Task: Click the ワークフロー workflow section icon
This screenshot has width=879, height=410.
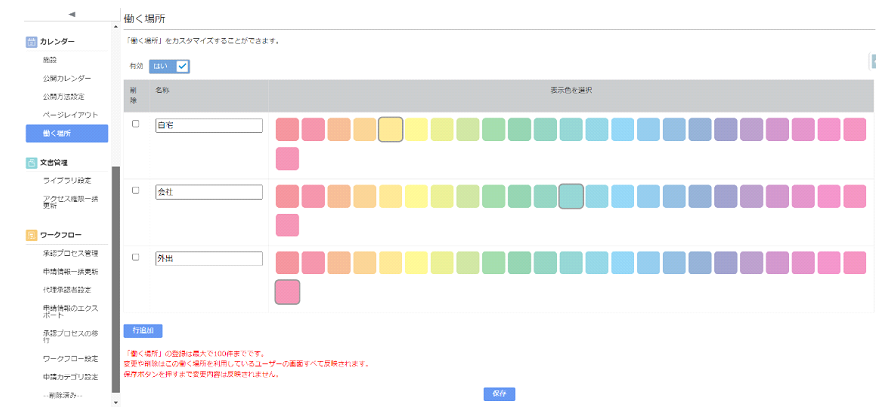Action: [31, 235]
